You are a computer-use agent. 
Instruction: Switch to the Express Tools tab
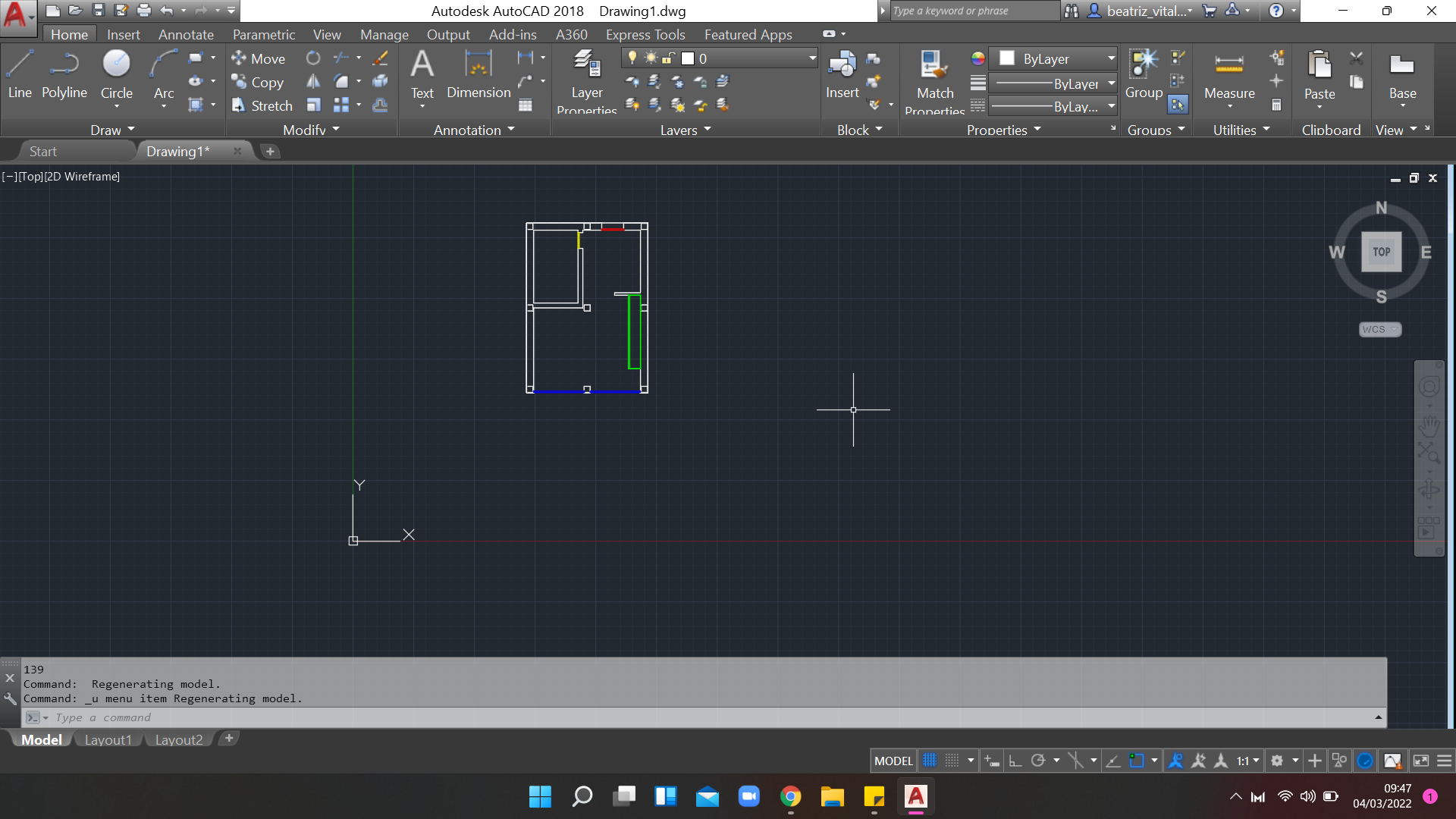coord(644,34)
